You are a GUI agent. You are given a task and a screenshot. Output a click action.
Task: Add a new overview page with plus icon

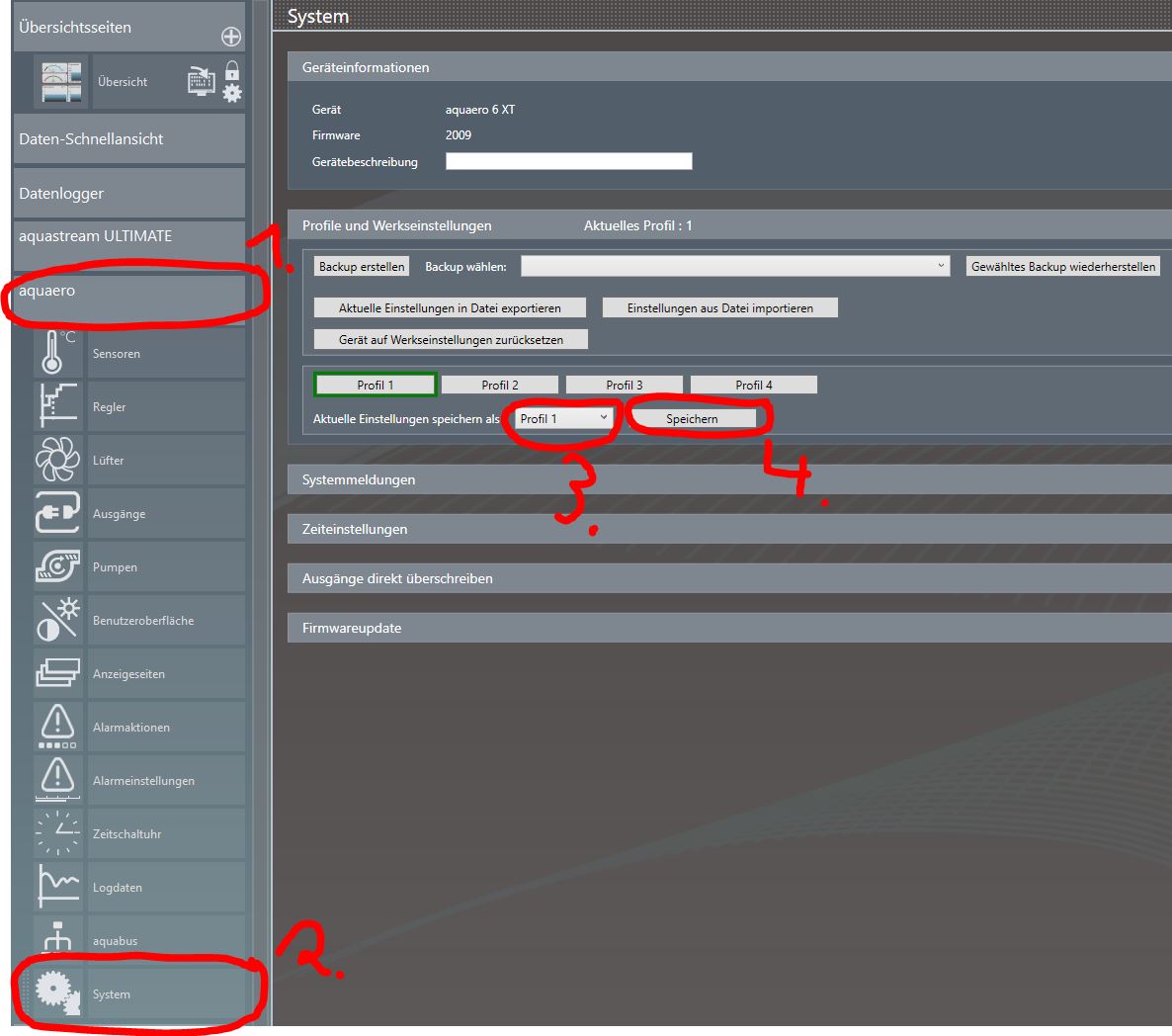pyautogui.click(x=231, y=36)
